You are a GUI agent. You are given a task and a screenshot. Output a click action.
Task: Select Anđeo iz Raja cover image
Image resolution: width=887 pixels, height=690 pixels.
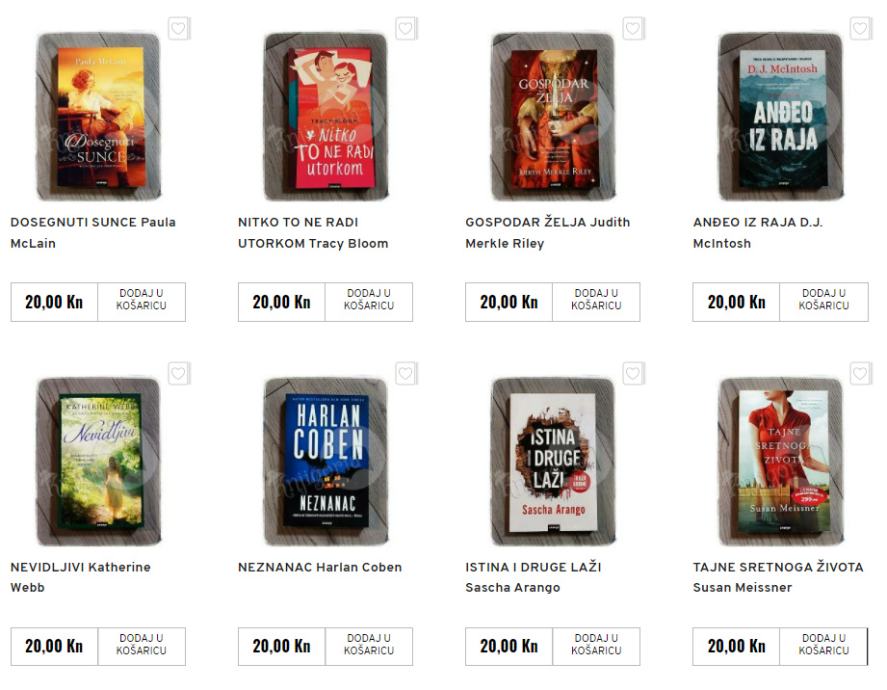click(x=781, y=117)
